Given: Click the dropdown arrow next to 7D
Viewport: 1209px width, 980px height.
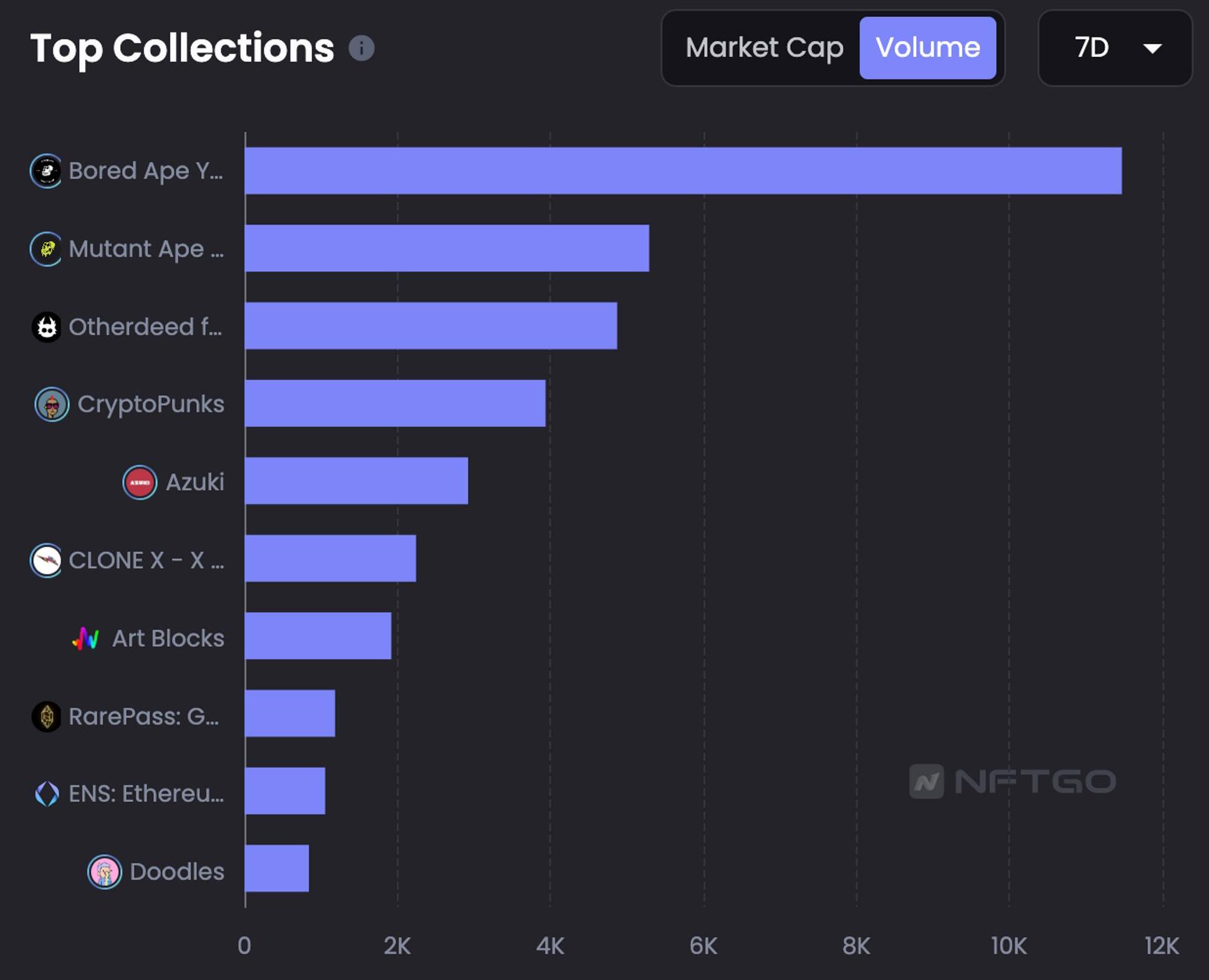Looking at the screenshot, I should click(1152, 49).
